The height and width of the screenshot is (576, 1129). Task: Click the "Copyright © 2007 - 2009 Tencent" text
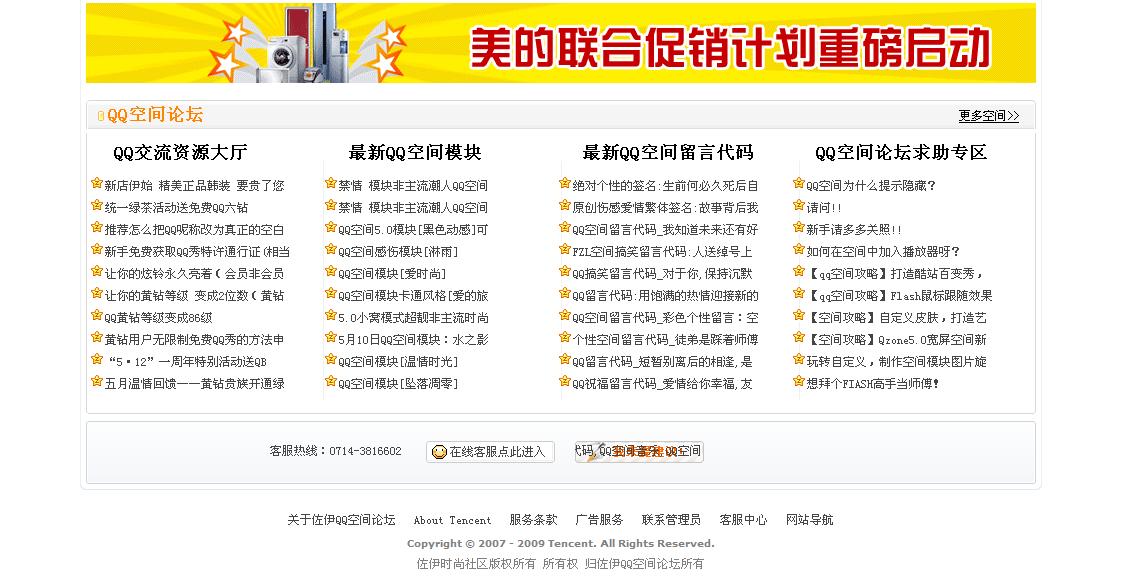pyautogui.click(x=560, y=544)
